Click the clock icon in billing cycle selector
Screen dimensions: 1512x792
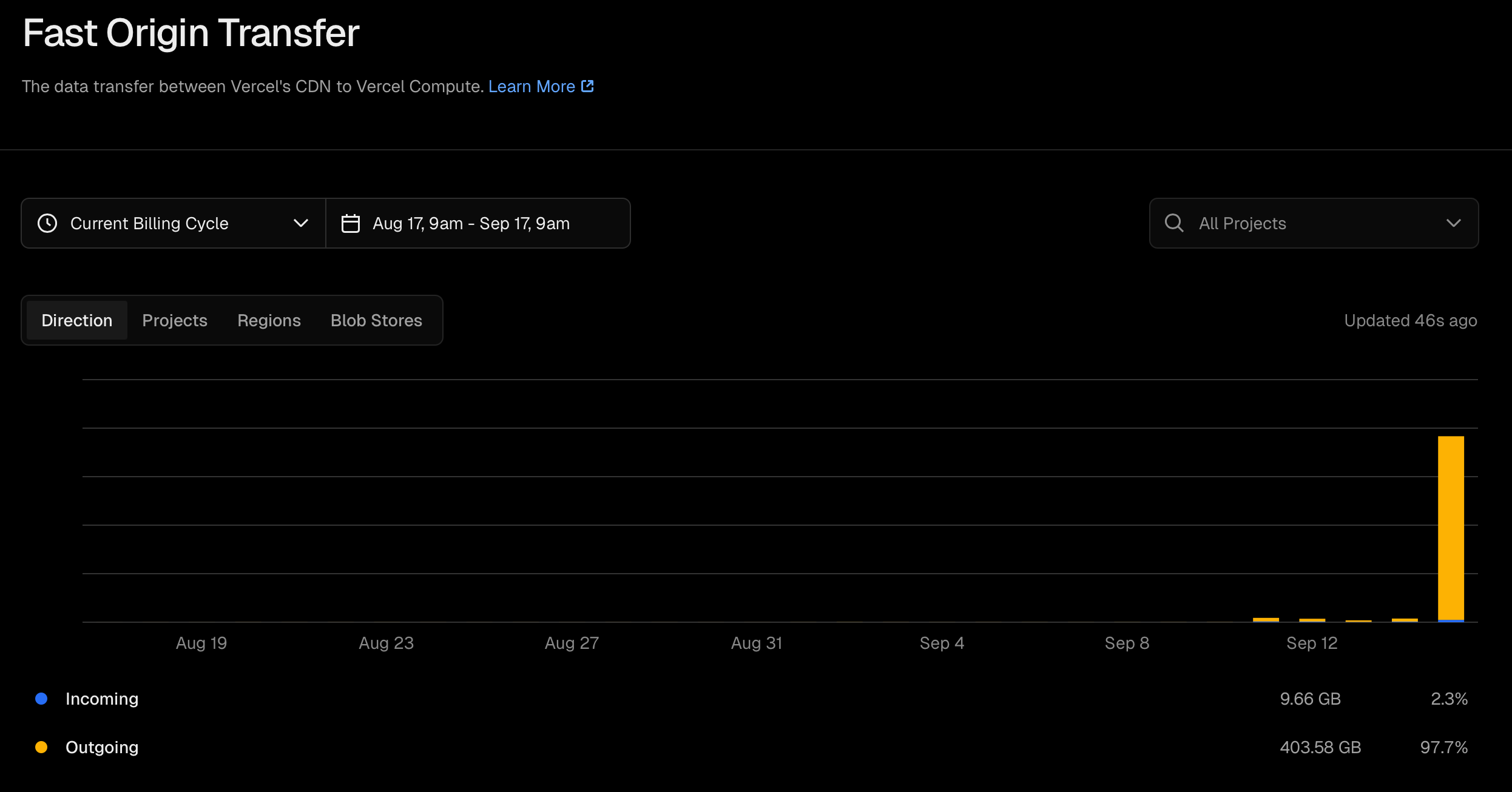tap(47, 223)
